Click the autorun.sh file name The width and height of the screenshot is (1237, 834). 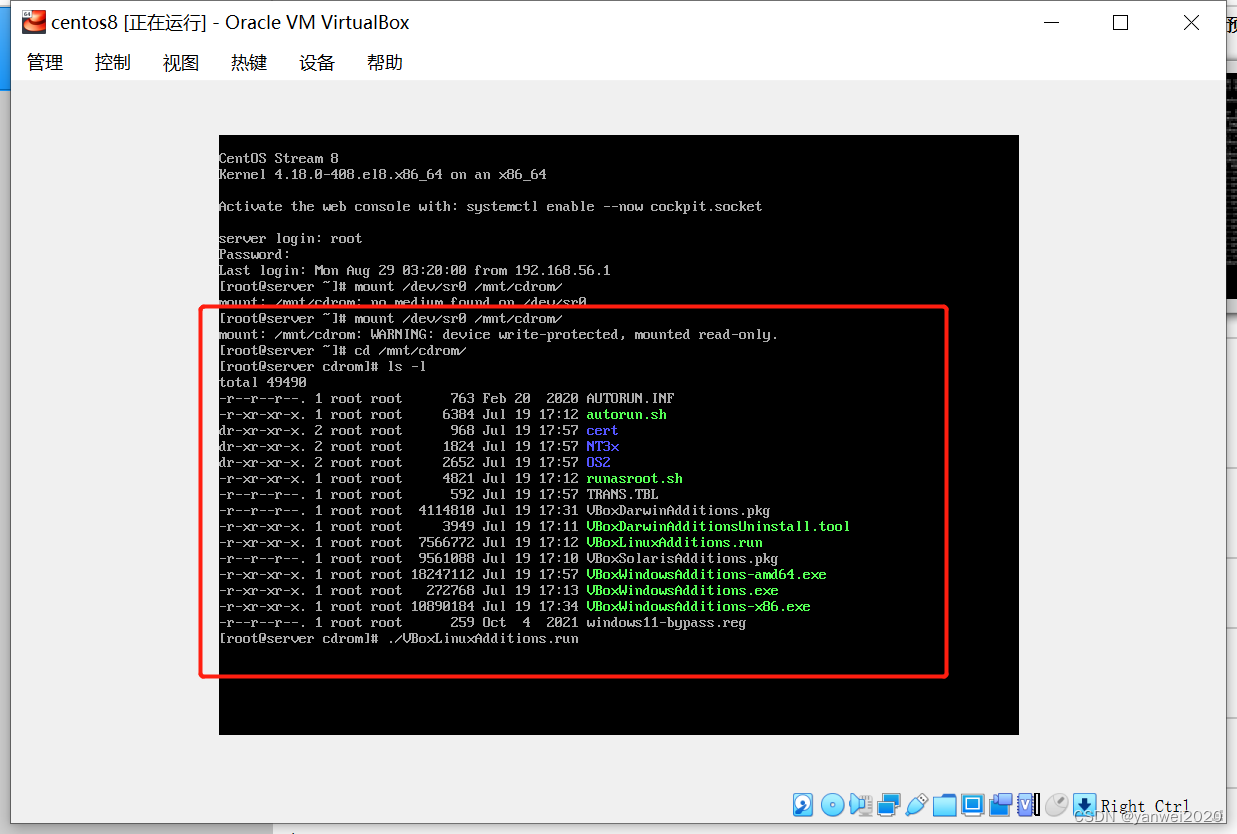pos(626,414)
